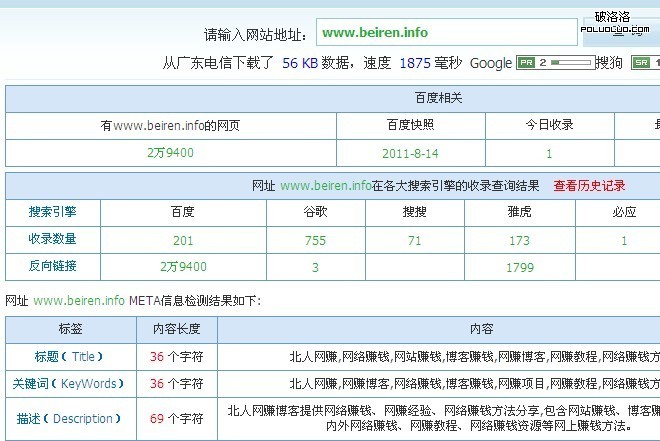Click the 雅虎 column header

tap(519, 212)
